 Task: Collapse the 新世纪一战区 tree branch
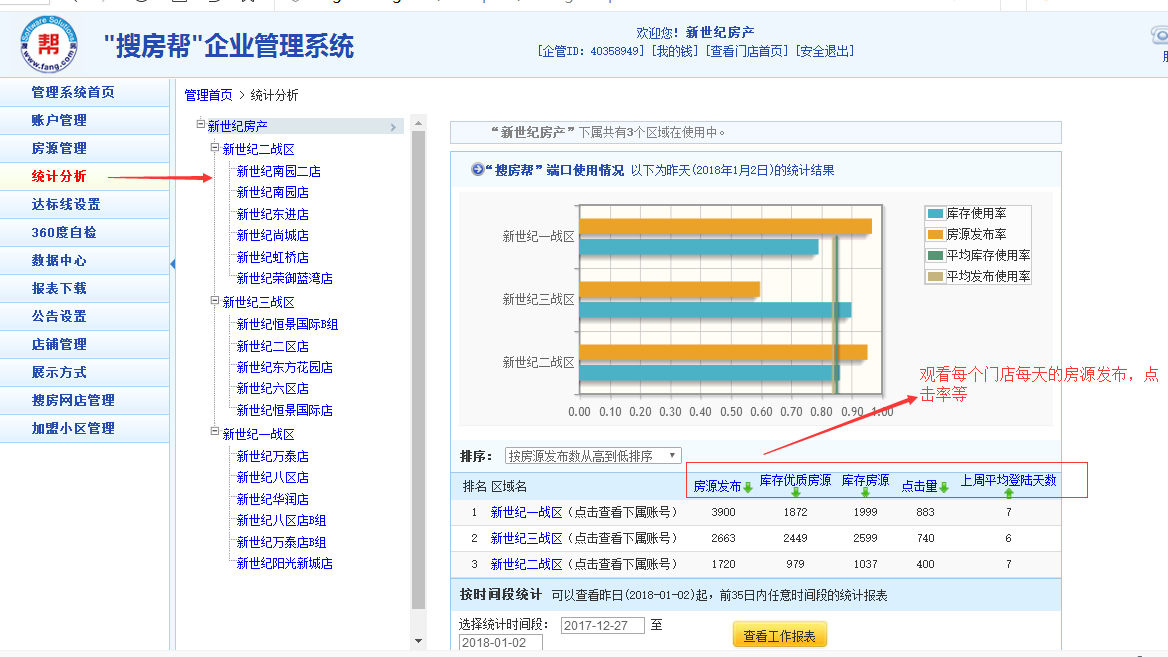[x=215, y=432]
